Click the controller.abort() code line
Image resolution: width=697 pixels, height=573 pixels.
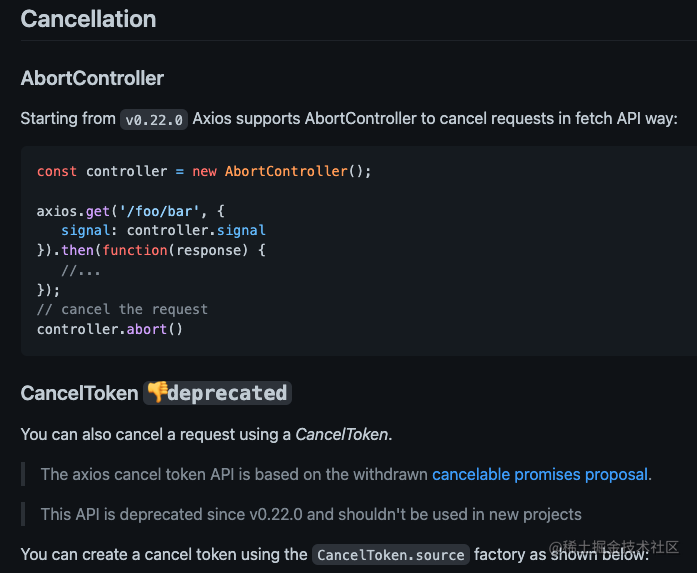coord(110,328)
